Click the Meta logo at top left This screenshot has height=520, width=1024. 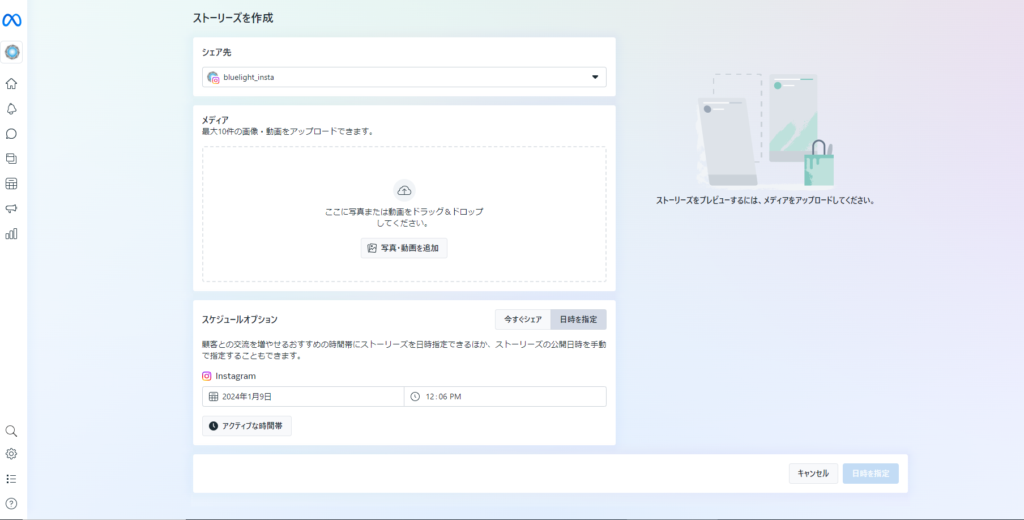[12, 20]
